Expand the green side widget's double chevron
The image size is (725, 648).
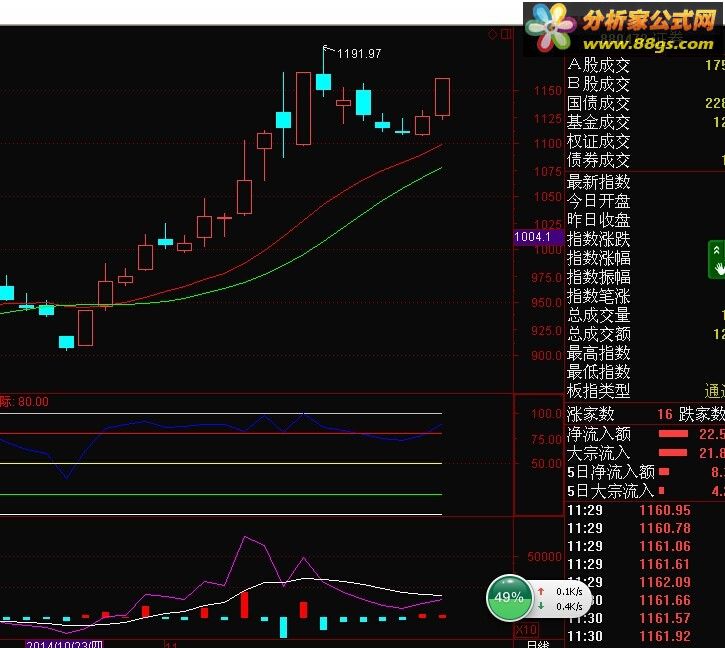716,250
